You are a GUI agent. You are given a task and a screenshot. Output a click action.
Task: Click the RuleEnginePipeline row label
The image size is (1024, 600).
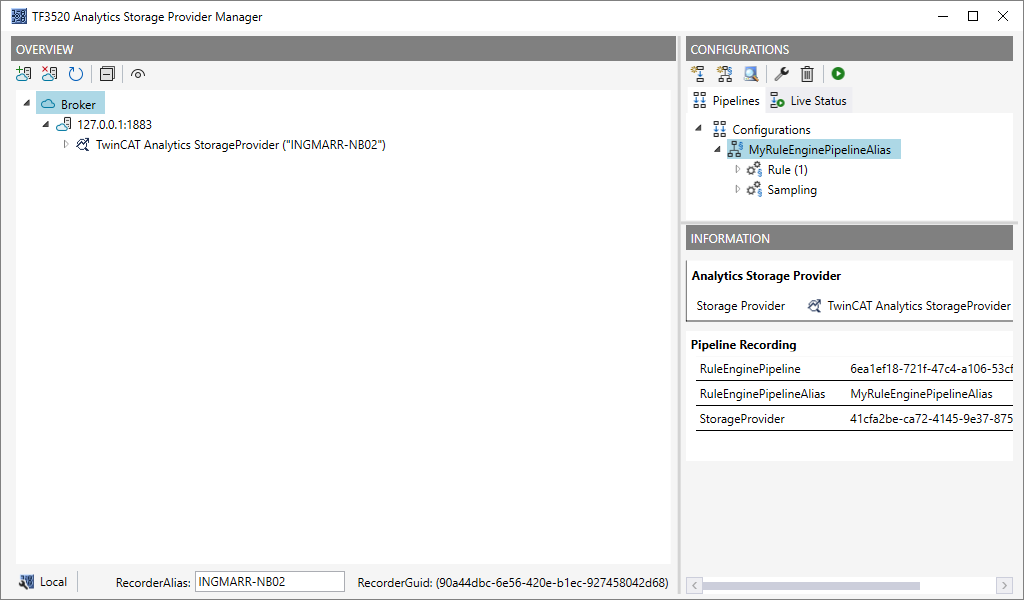(750, 369)
